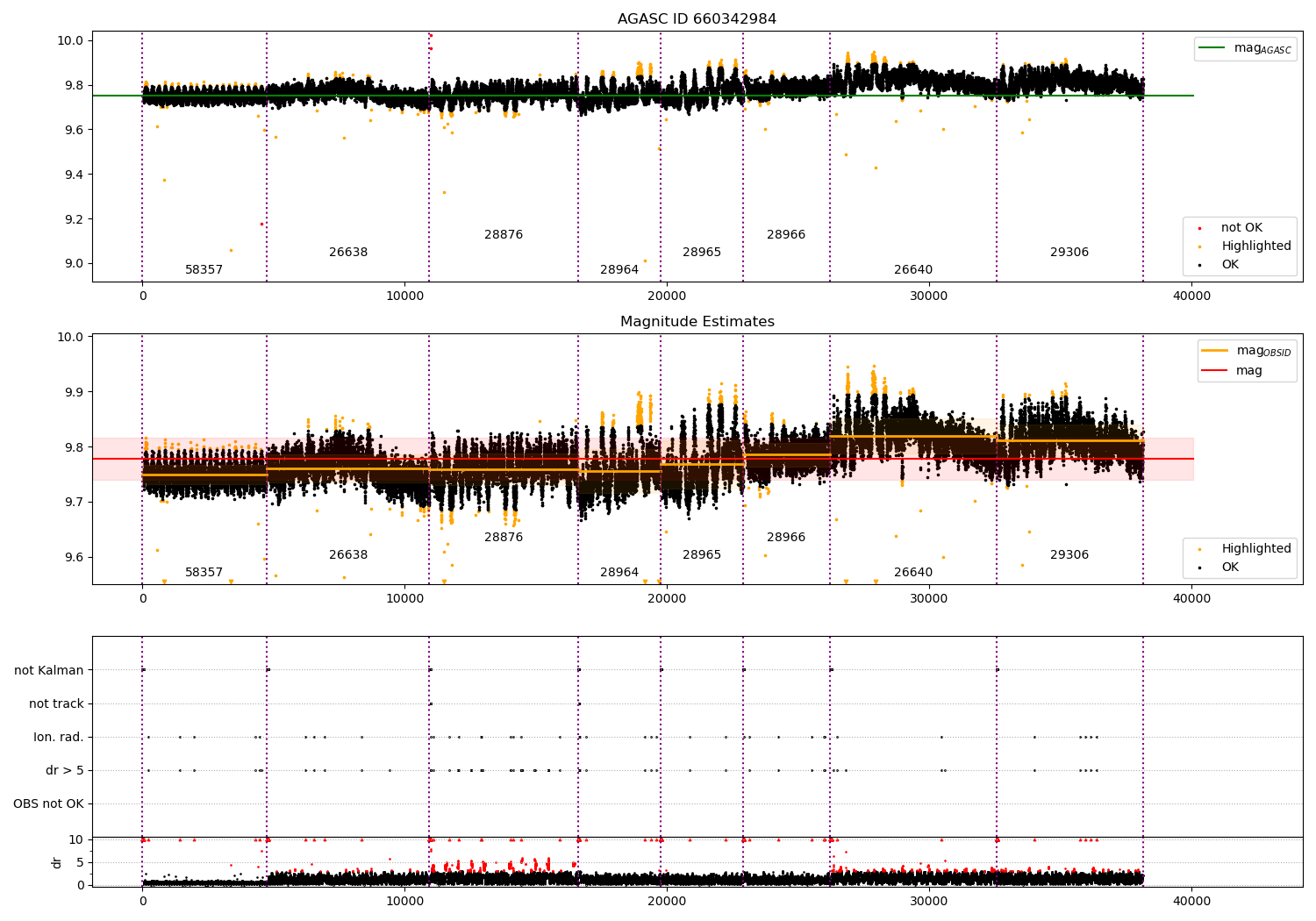The width and height of the screenshot is (1316, 921).
Task: Click 58357 in the Magnitude Estimates plot
Action: [204, 573]
